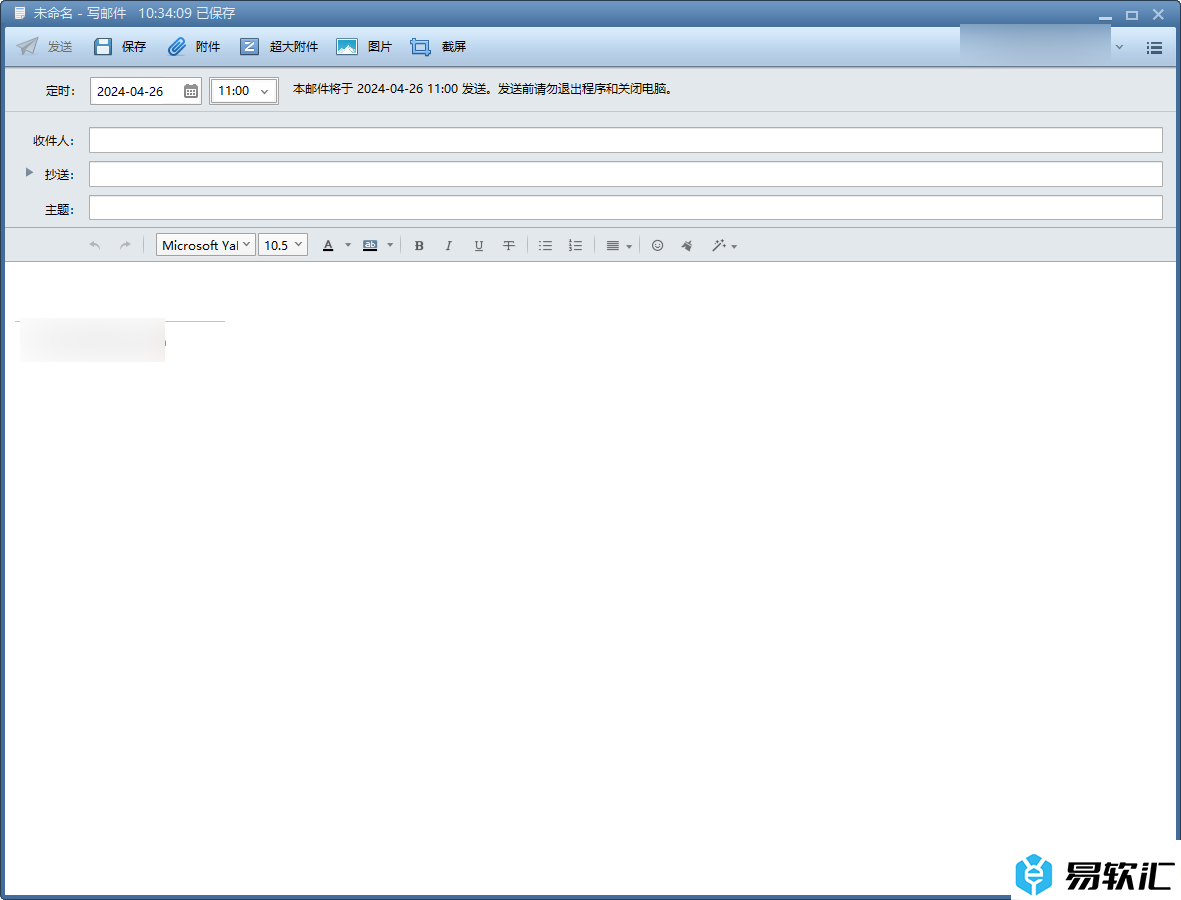Add an attachment via 附件 paperclip
The width and height of the screenshot is (1181, 900).
pos(194,47)
